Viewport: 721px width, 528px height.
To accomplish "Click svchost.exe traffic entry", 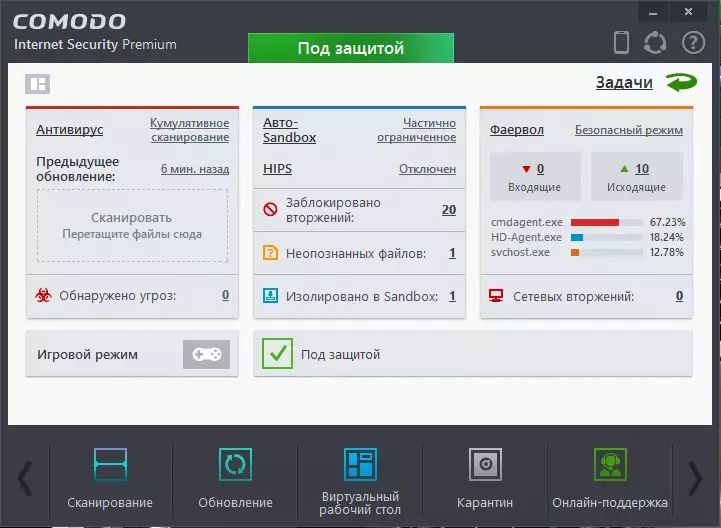I will [x=520, y=252].
